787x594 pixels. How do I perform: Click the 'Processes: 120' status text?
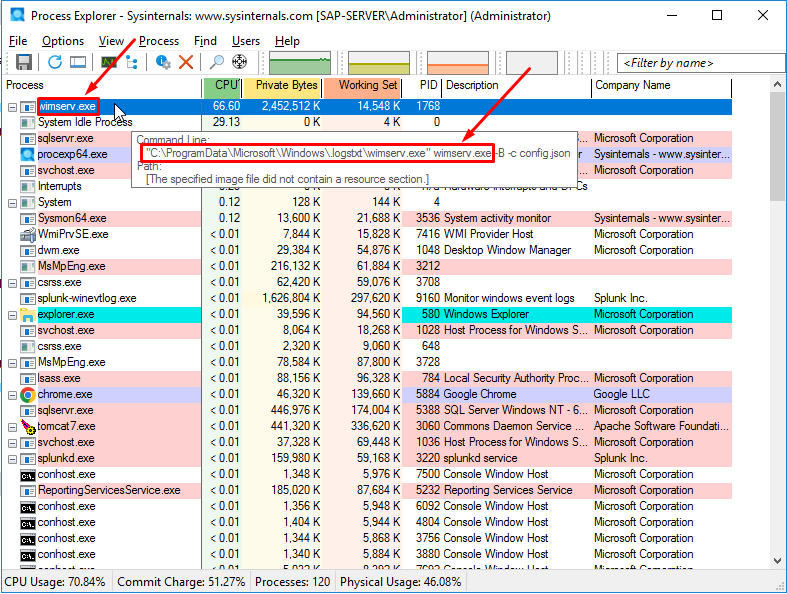click(293, 582)
